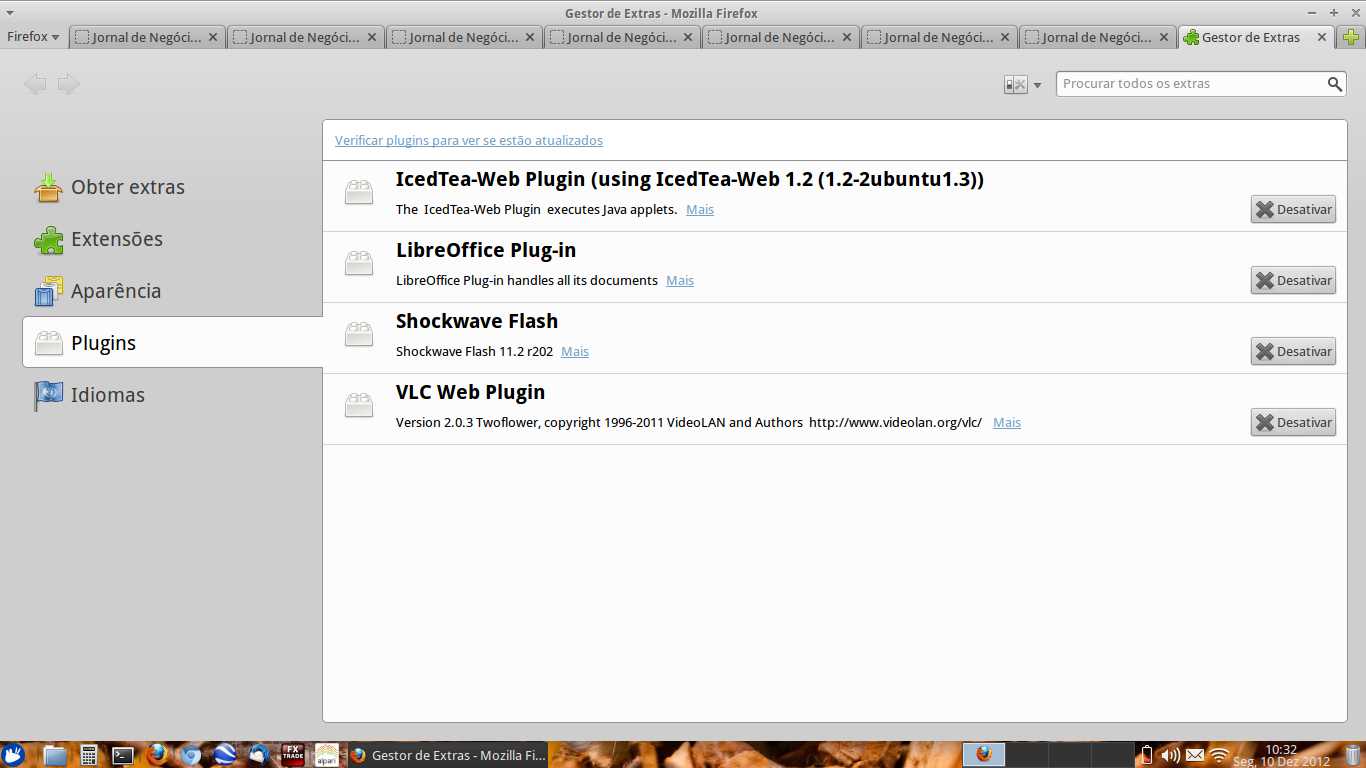Click the mail notification icon
1366x768 pixels.
[x=1195, y=755]
